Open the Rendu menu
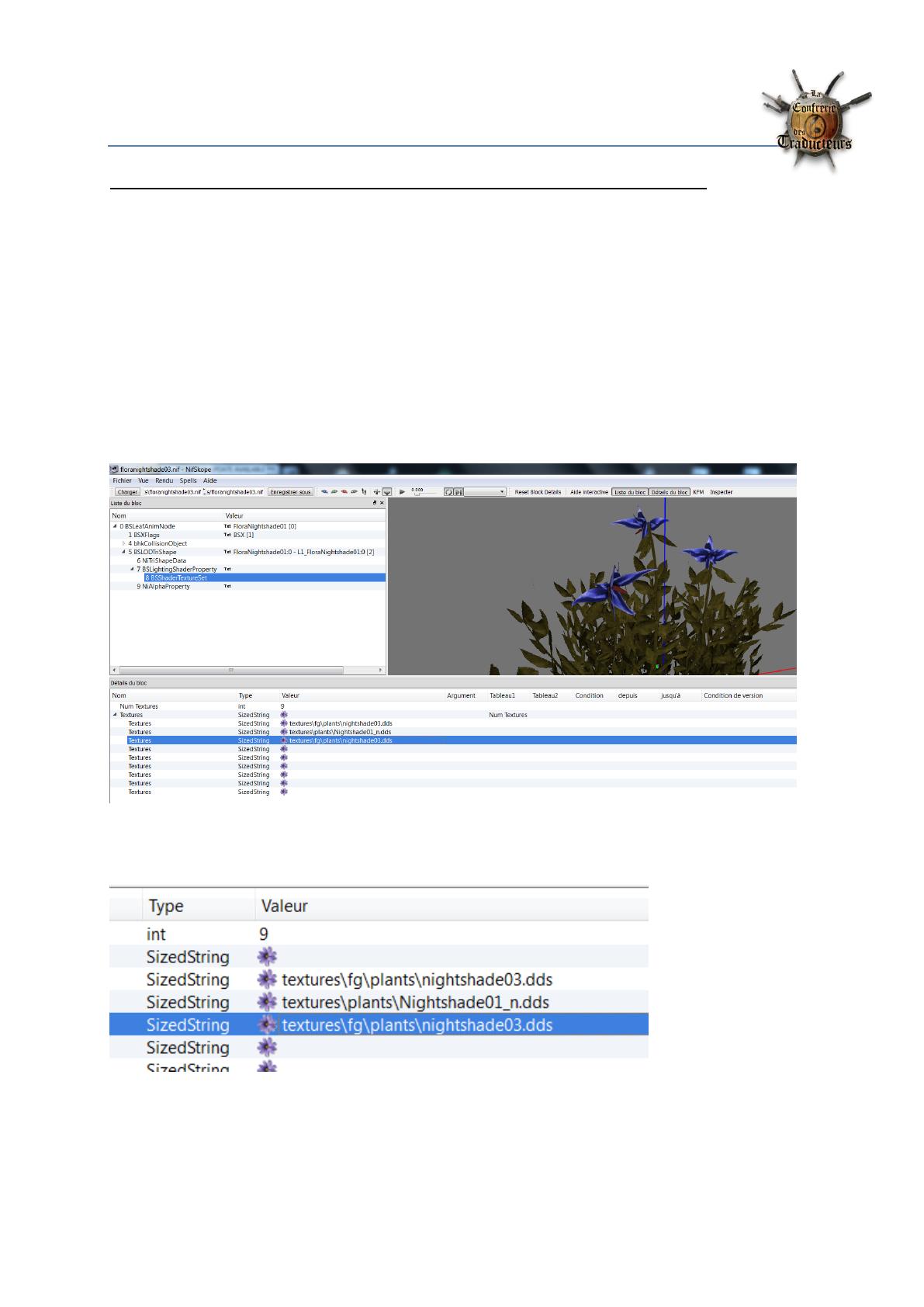The width and height of the screenshot is (924, 1307). [x=164, y=480]
